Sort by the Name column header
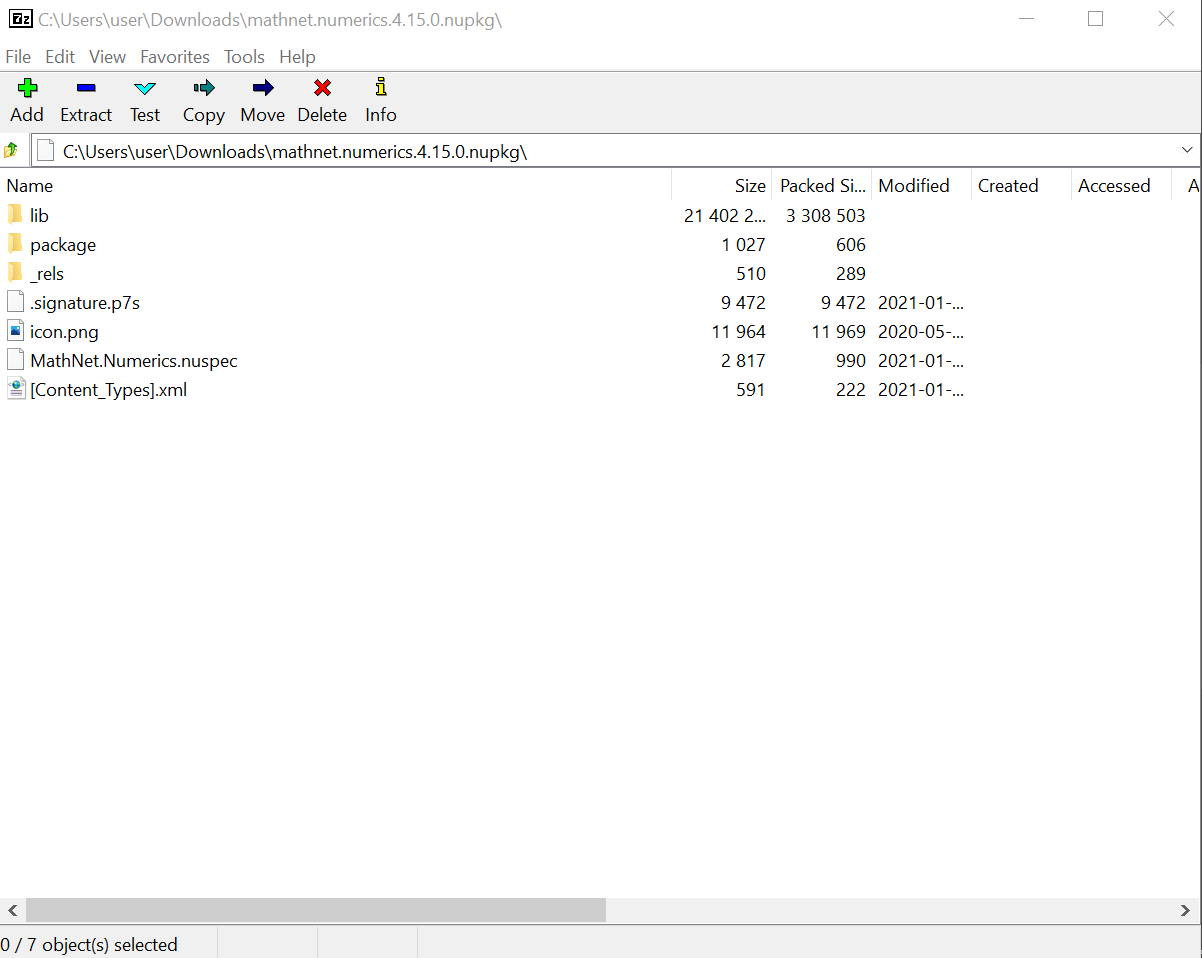1202x958 pixels. pos(336,186)
